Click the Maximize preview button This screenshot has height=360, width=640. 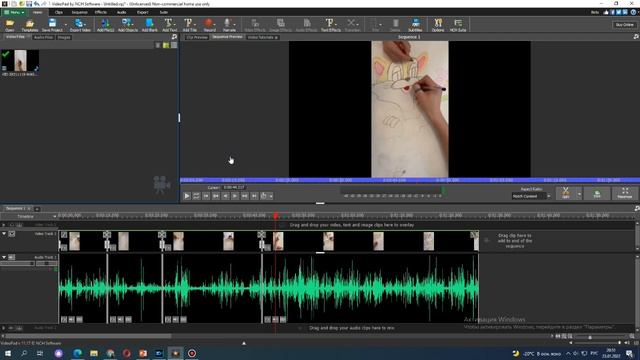click(624, 193)
